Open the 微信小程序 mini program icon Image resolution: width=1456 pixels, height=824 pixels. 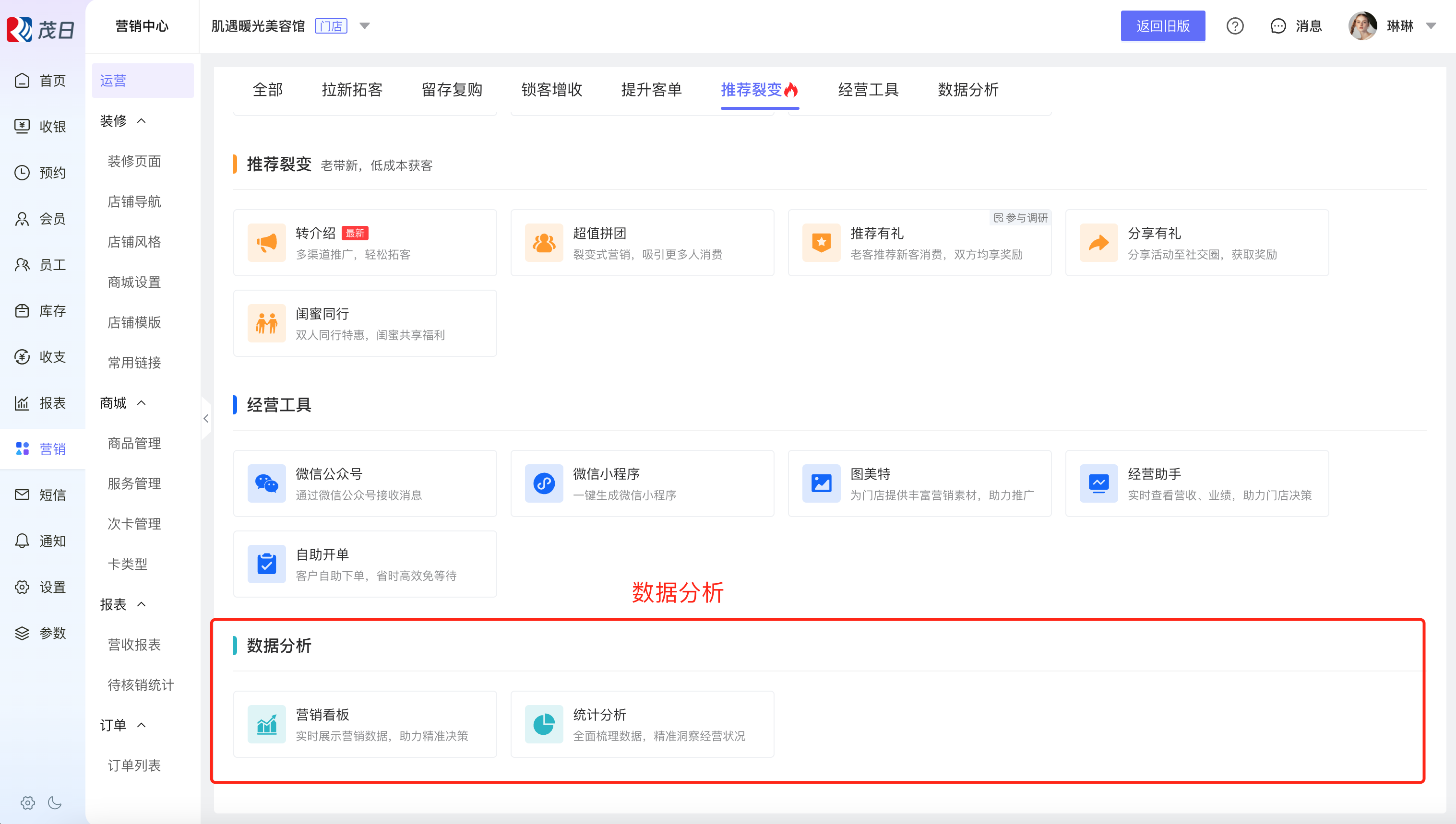[543, 483]
